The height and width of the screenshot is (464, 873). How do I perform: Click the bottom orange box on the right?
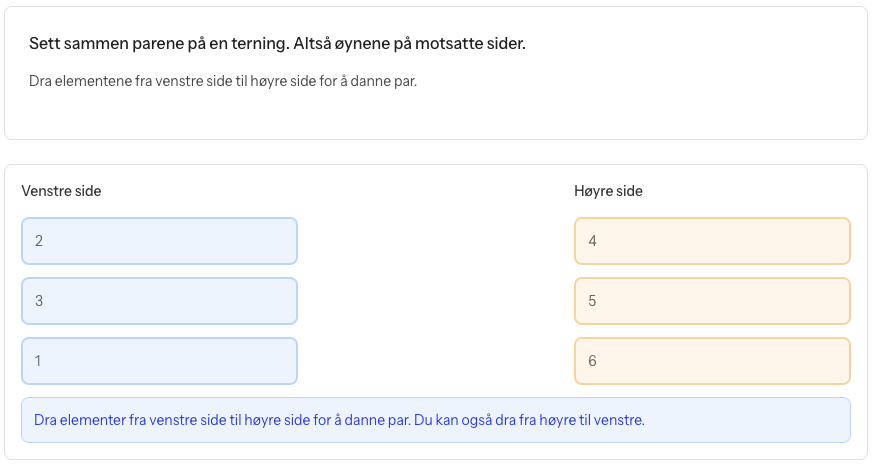tap(712, 361)
